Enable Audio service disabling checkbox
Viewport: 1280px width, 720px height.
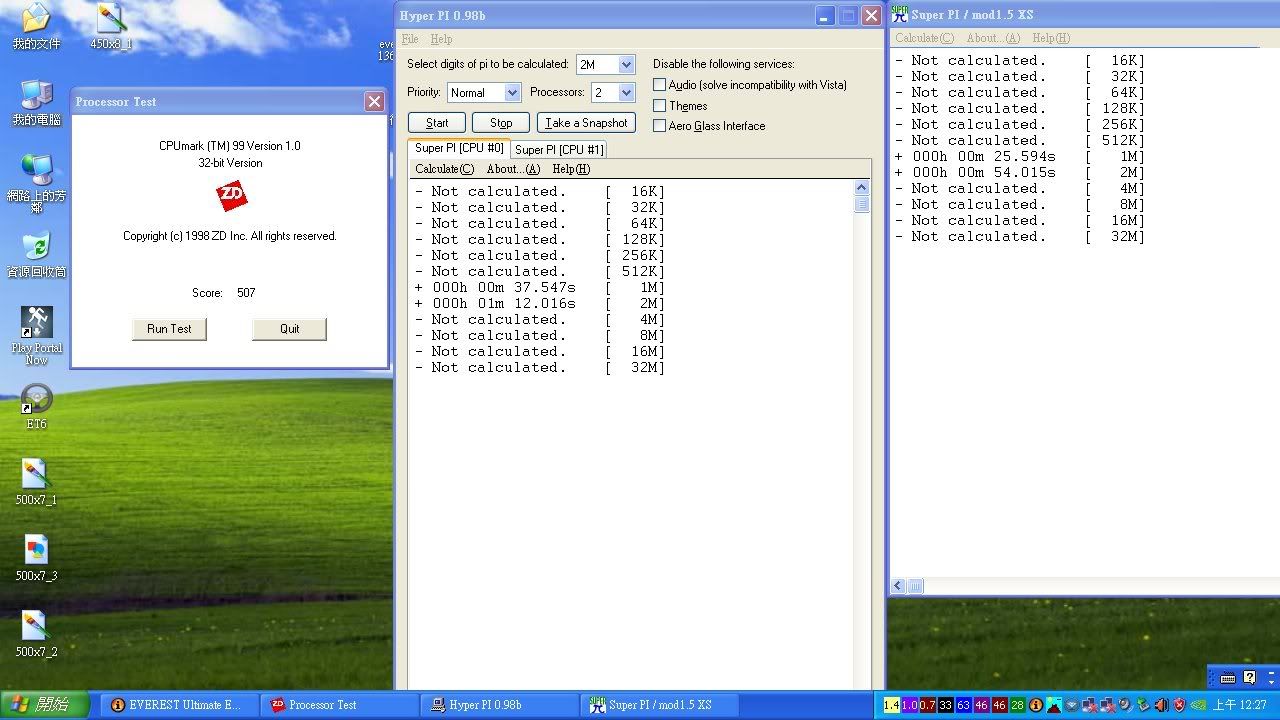pyautogui.click(x=659, y=85)
